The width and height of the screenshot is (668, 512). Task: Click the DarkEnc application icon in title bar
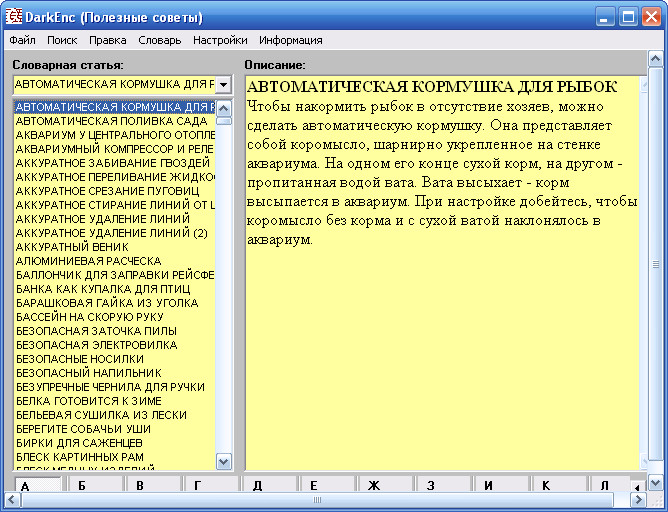[15, 17]
